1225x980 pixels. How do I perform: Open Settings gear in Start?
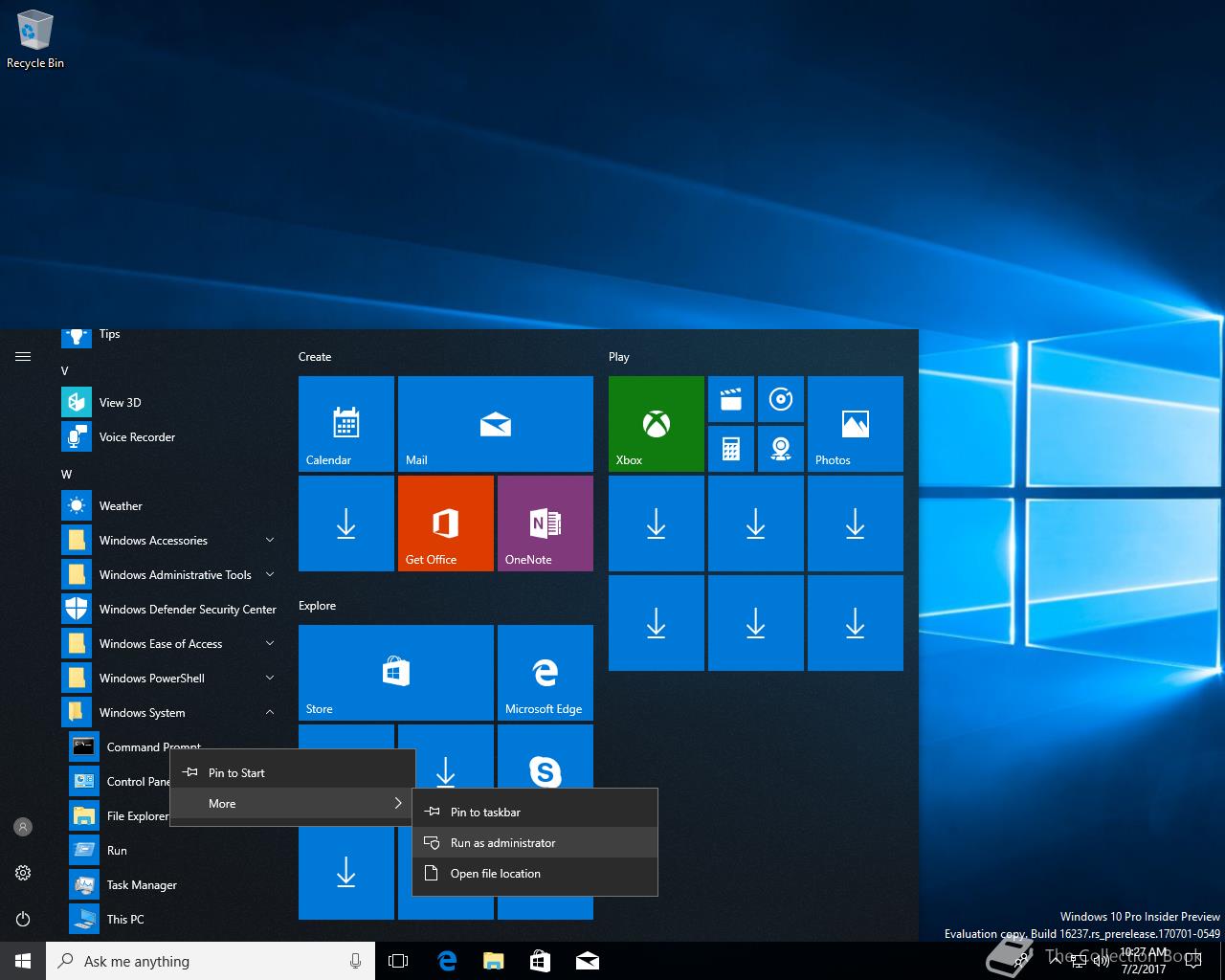click(x=23, y=873)
